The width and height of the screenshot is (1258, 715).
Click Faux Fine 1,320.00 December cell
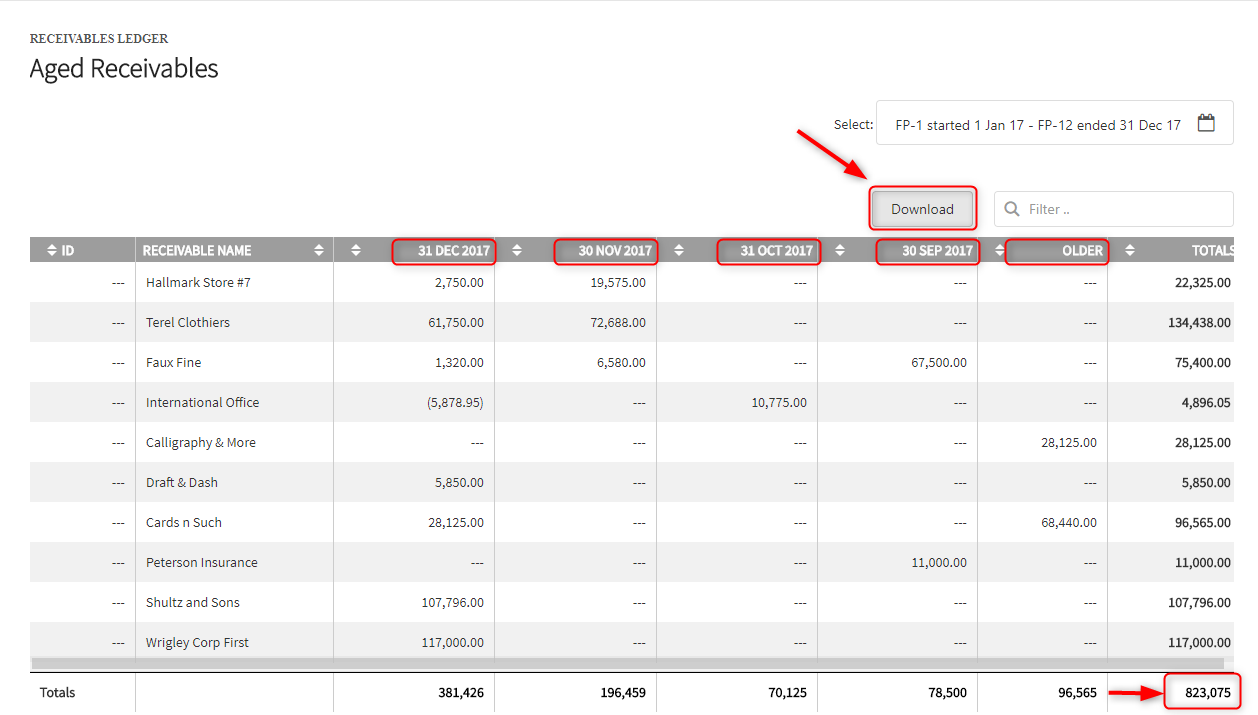tap(460, 362)
